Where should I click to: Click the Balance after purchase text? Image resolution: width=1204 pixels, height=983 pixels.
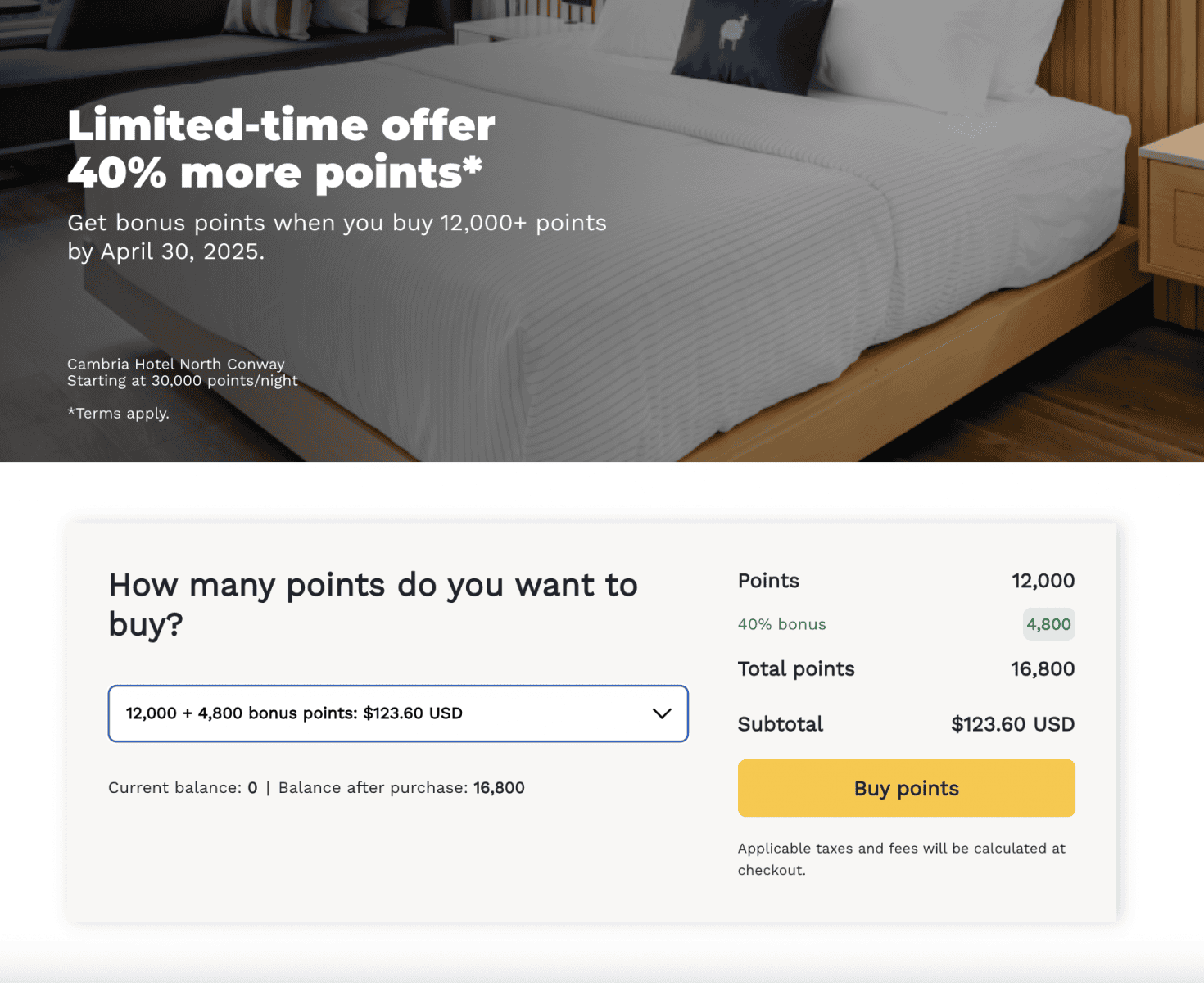tap(401, 788)
